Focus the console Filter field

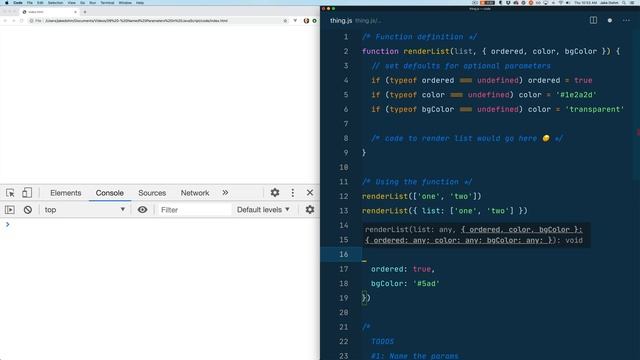[194, 210]
